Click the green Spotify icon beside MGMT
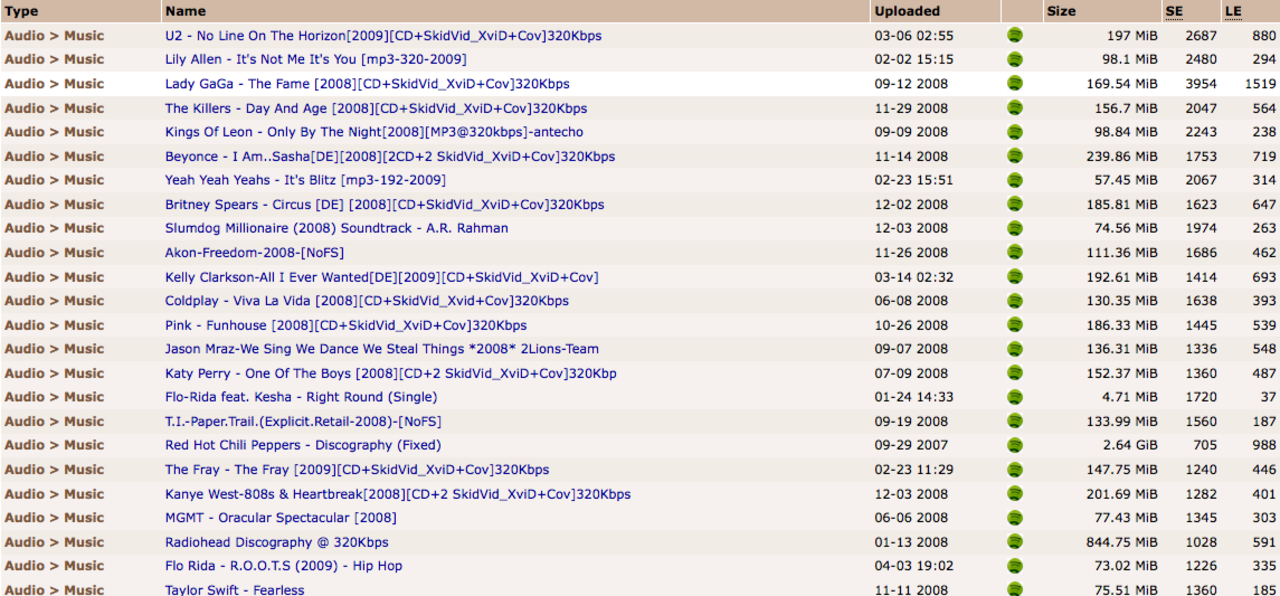The width and height of the screenshot is (1280, 596). point(1015,518)
